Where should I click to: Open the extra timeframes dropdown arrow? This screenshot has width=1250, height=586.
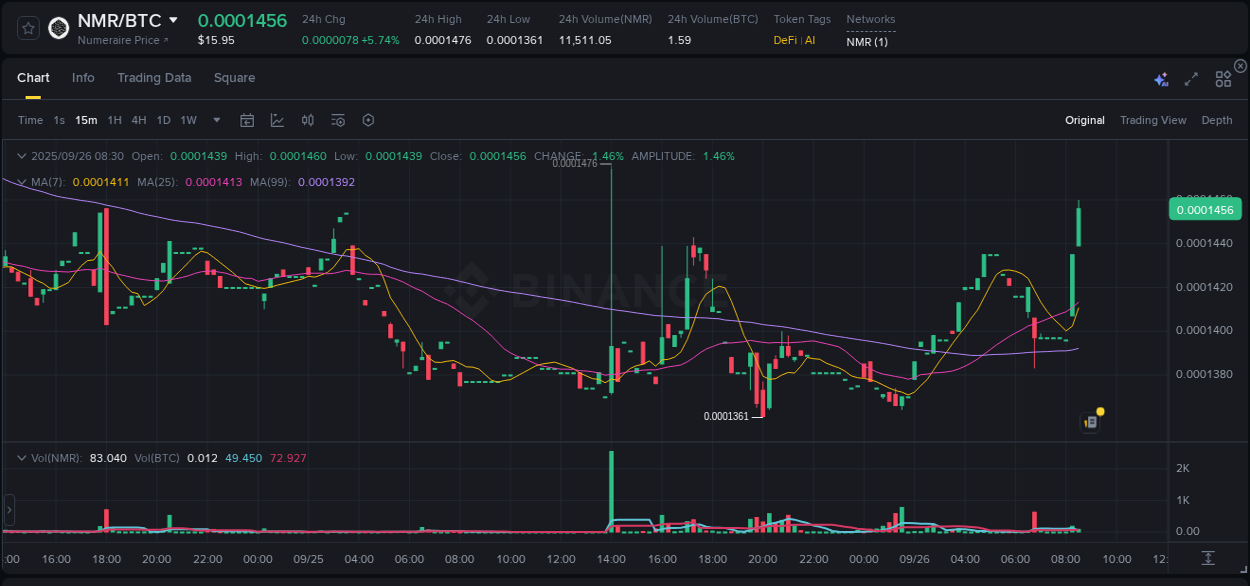point(215,119)
